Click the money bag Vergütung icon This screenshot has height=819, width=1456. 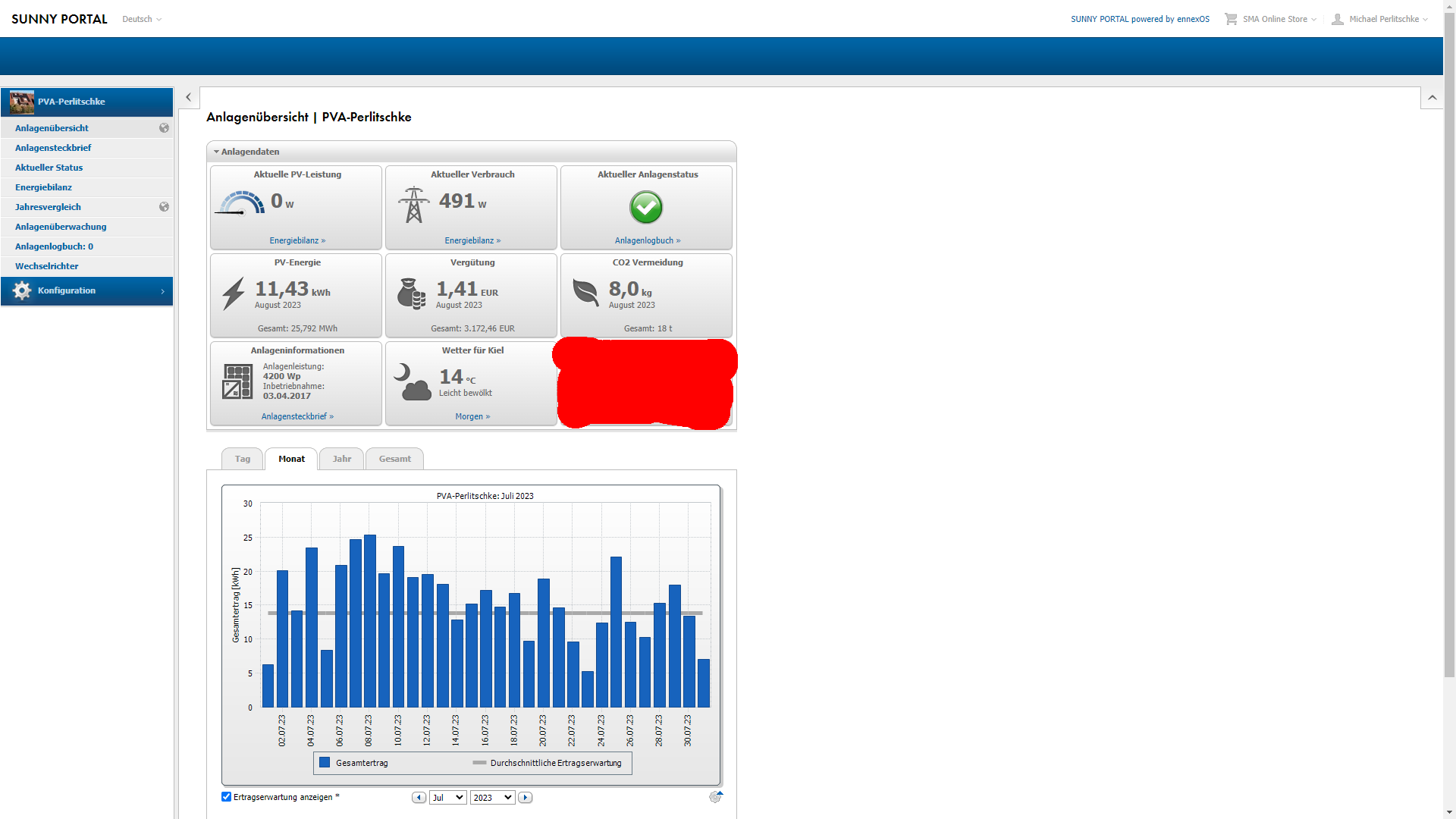(411, 293)
